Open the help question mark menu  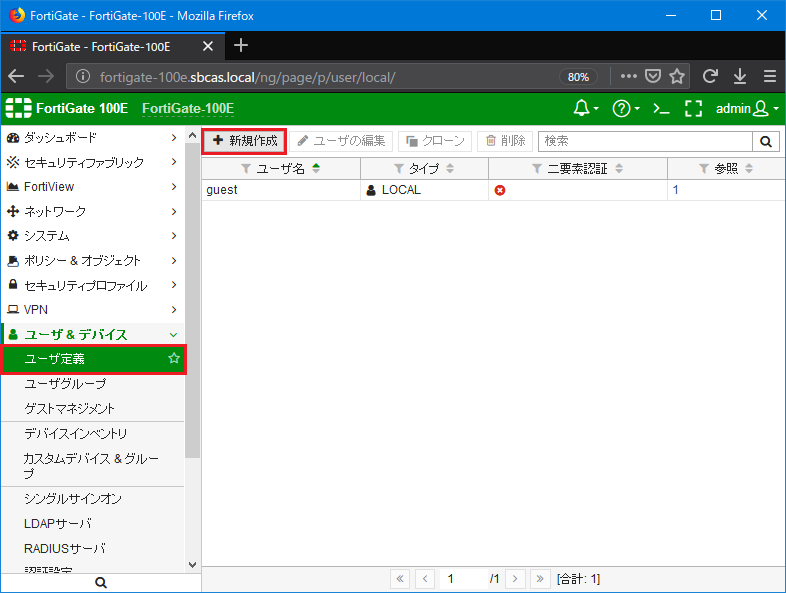(x=626, y=108)
